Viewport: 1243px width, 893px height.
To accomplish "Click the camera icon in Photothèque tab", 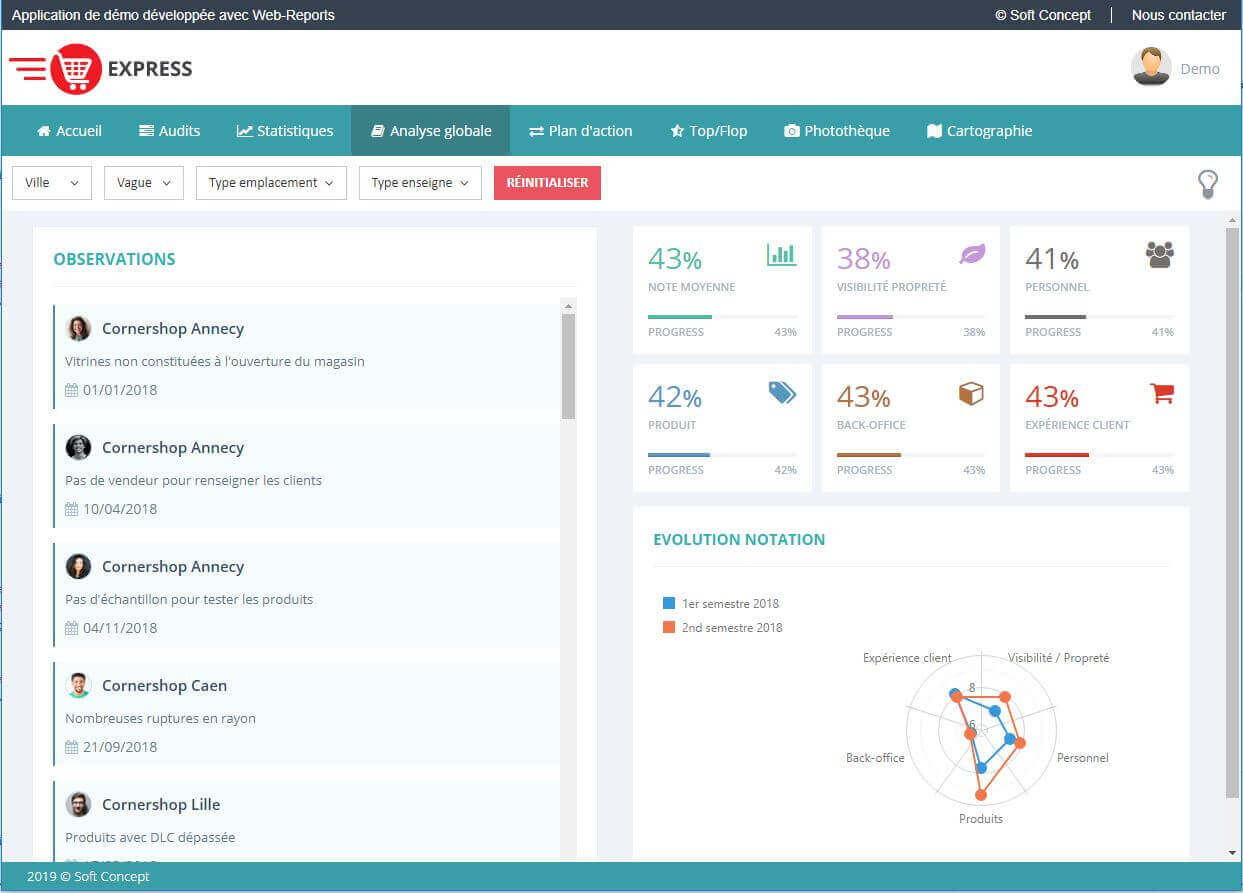I will tap(792, 131).
